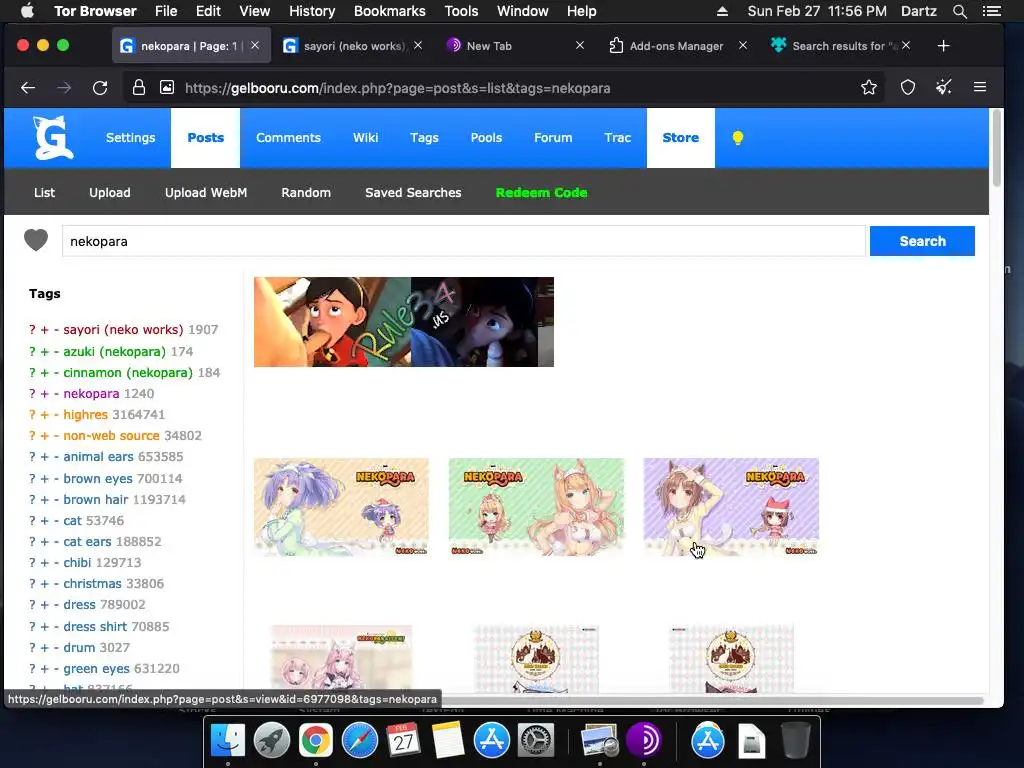Open Tor Browser icon in the dock

coord(643,741)
